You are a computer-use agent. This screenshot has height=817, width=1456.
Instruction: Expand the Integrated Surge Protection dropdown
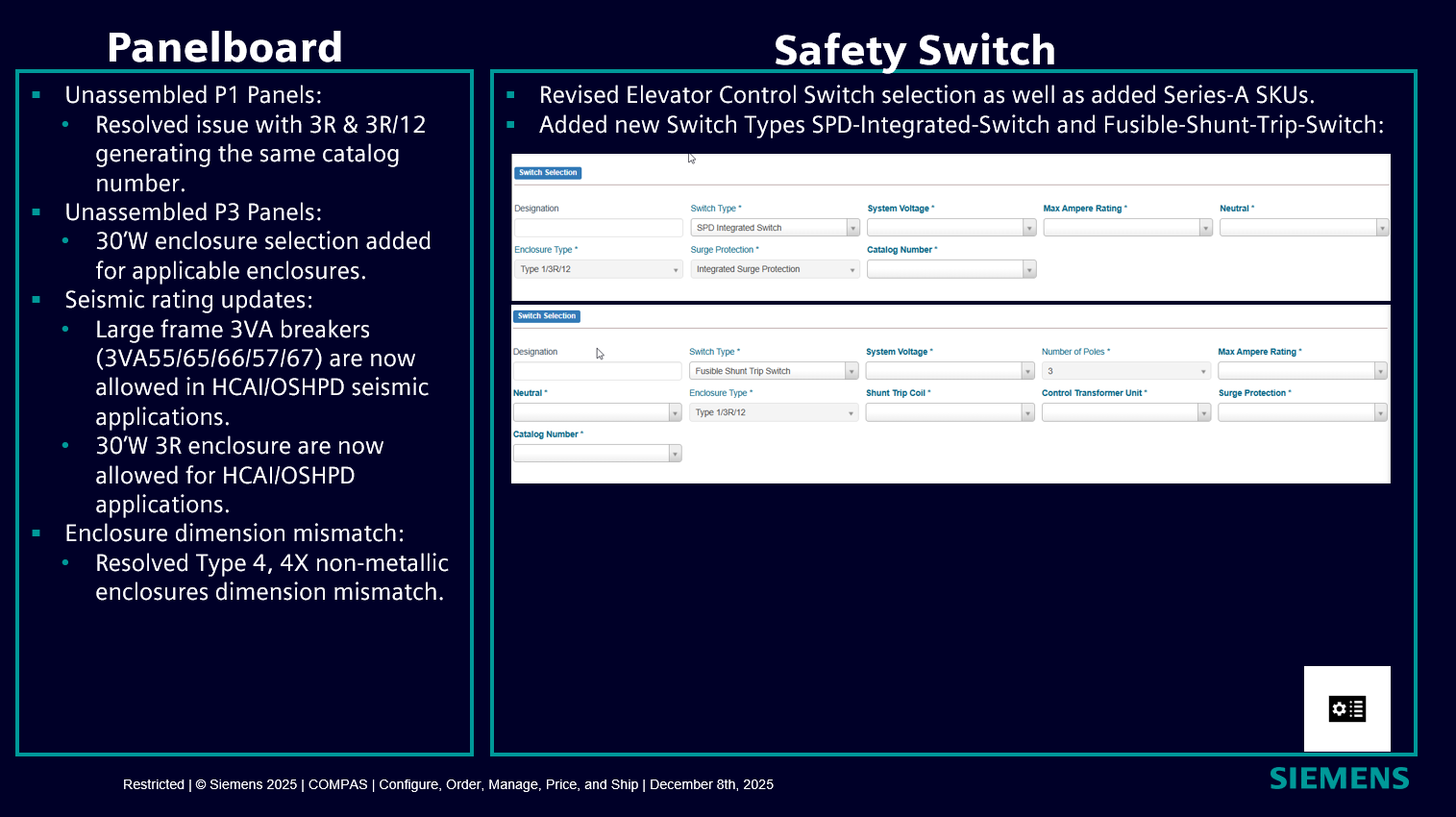click(775, 269)
